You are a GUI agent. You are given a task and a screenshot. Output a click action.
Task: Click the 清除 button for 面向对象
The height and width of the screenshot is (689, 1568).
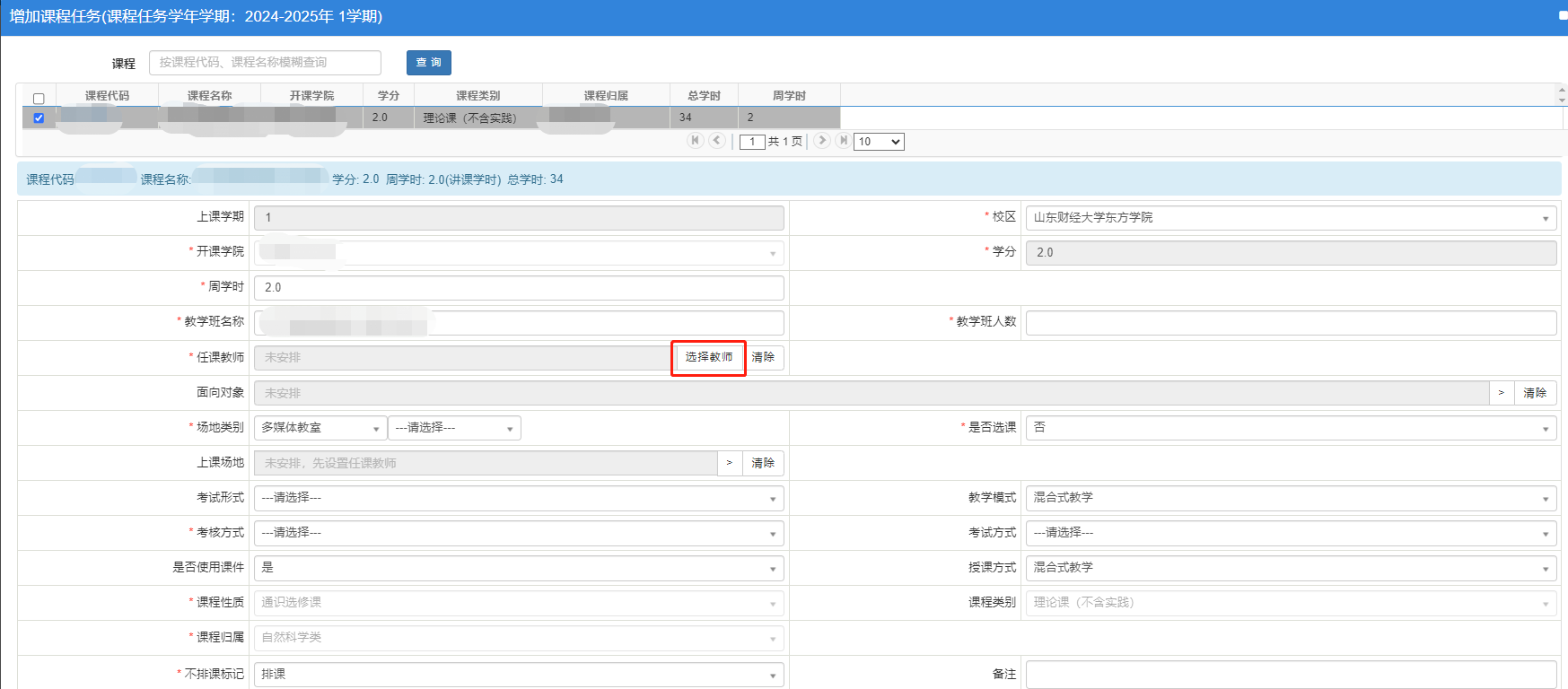coord(1534,393)
